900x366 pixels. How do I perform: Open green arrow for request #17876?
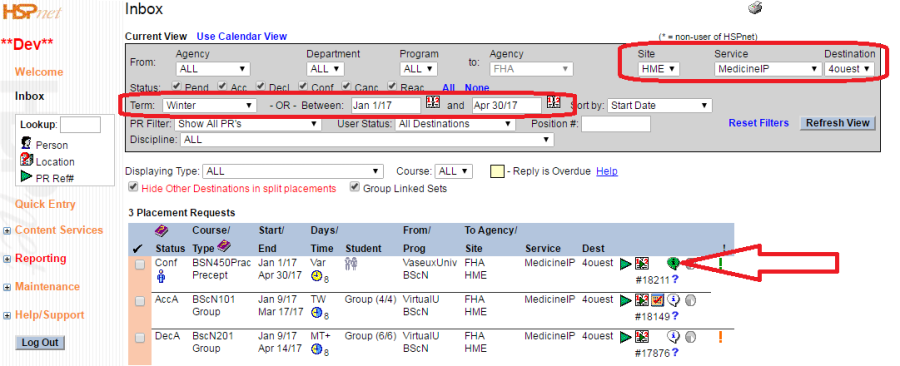pyautogui.click(x=626, y=337)
